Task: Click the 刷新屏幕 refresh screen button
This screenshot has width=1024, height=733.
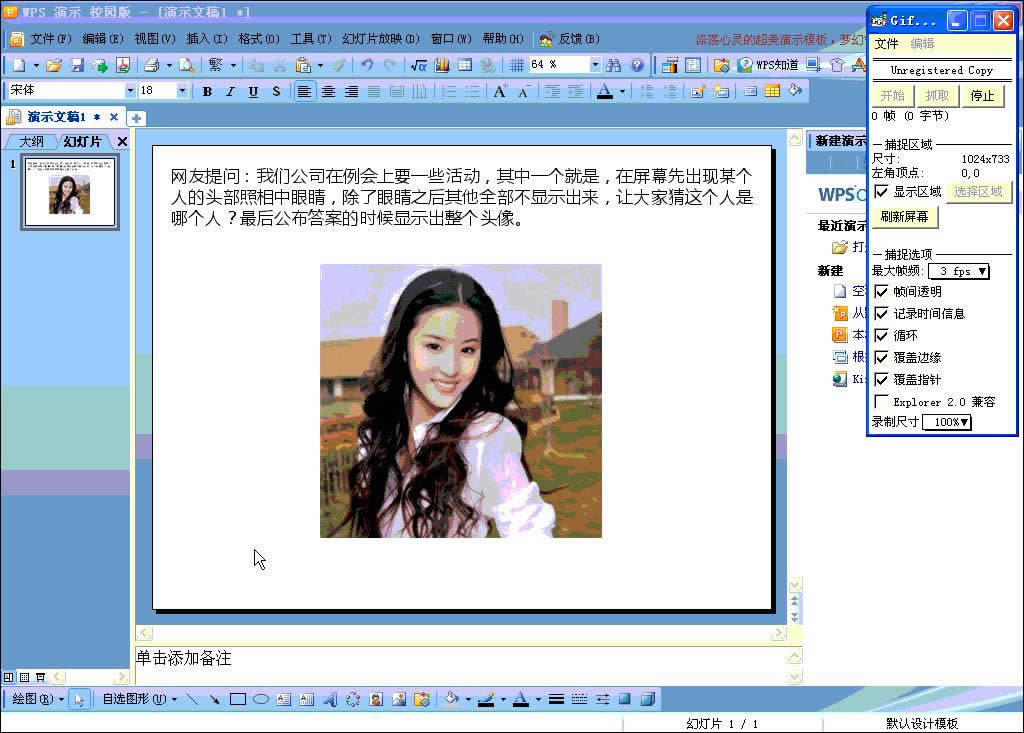Action: click(x=905, y=217)
